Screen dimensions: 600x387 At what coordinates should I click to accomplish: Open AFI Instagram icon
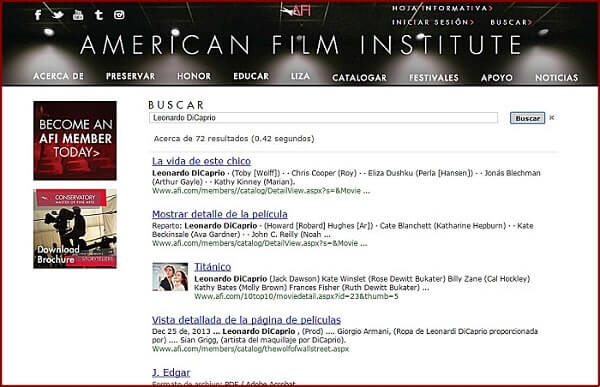pos(119,15)
